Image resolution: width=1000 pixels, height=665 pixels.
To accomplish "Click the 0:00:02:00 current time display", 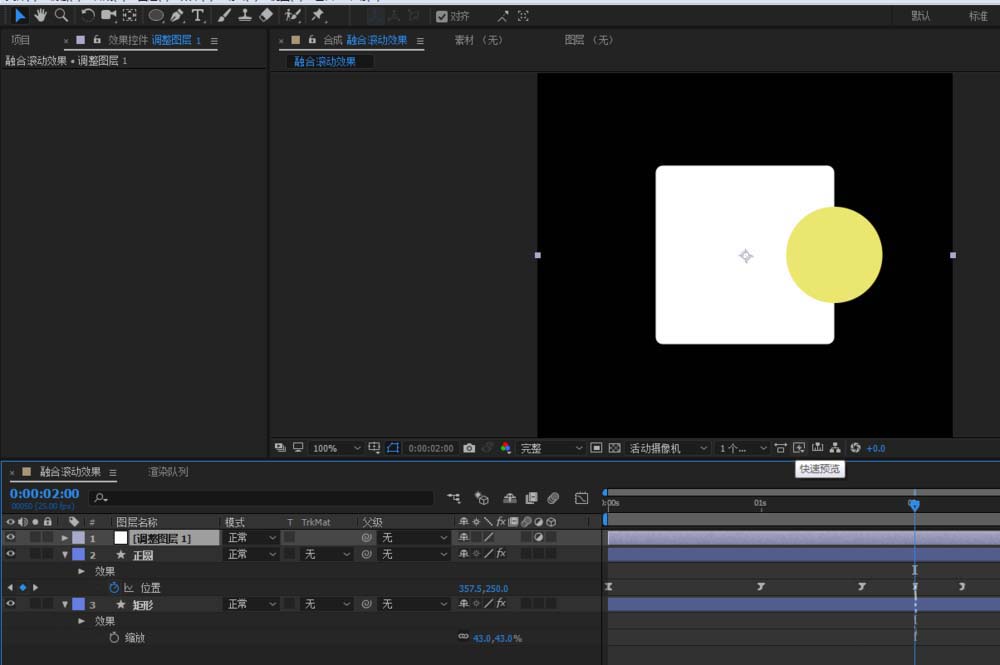I will pos(44,494).
